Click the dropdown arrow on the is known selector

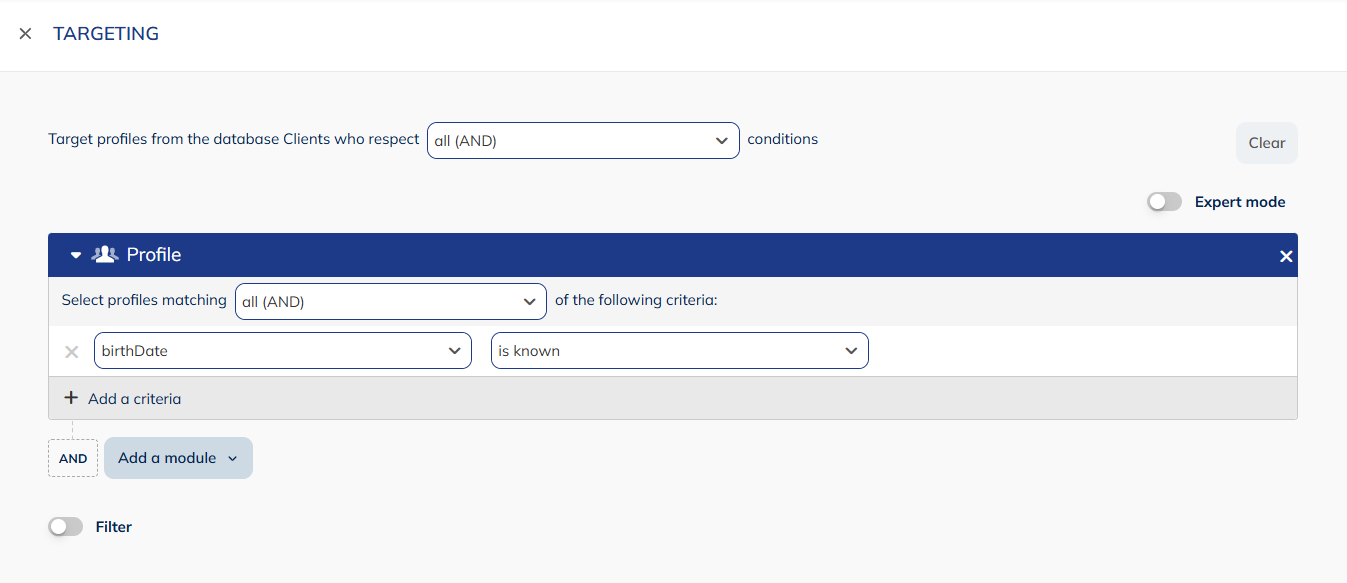[x=851, y=350]
